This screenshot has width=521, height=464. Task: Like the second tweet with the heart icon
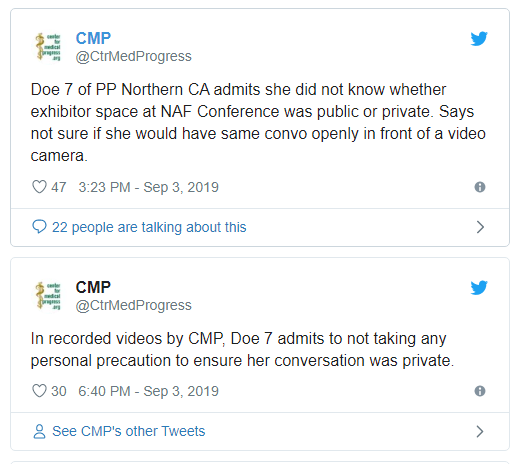point(39,391)
